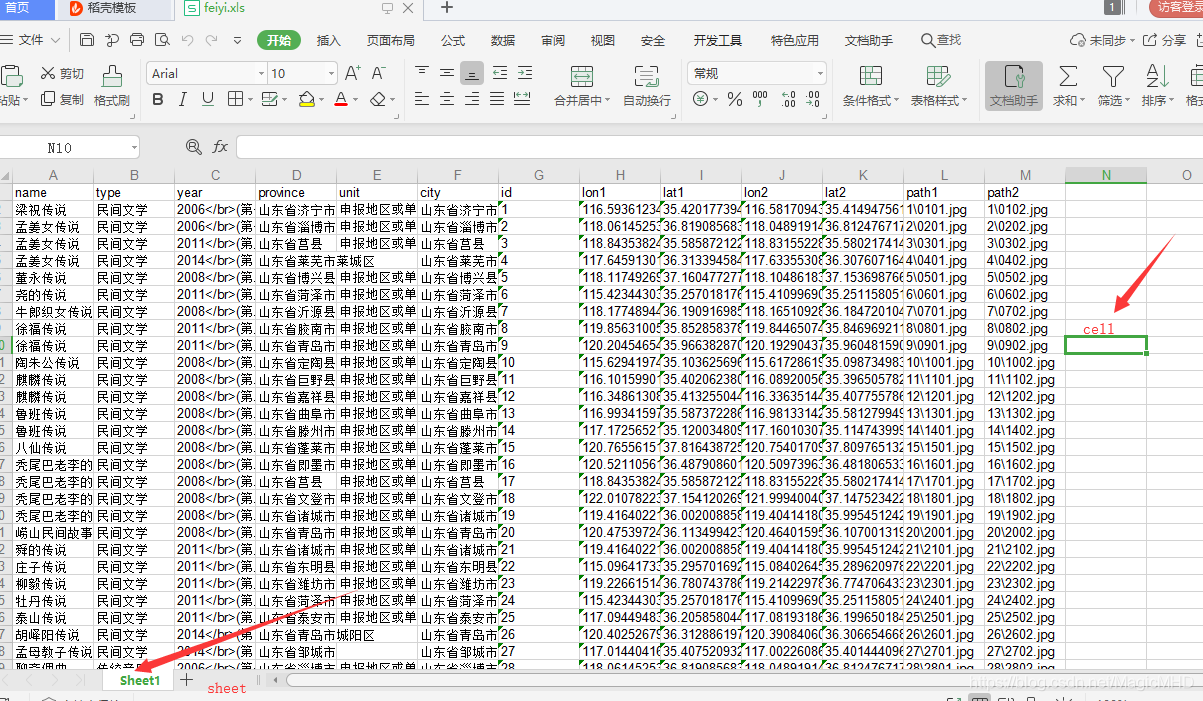Apply thousands separator style
This screenshot has height=701, width=1203.
pyautogui.click(x=760, y=99)
